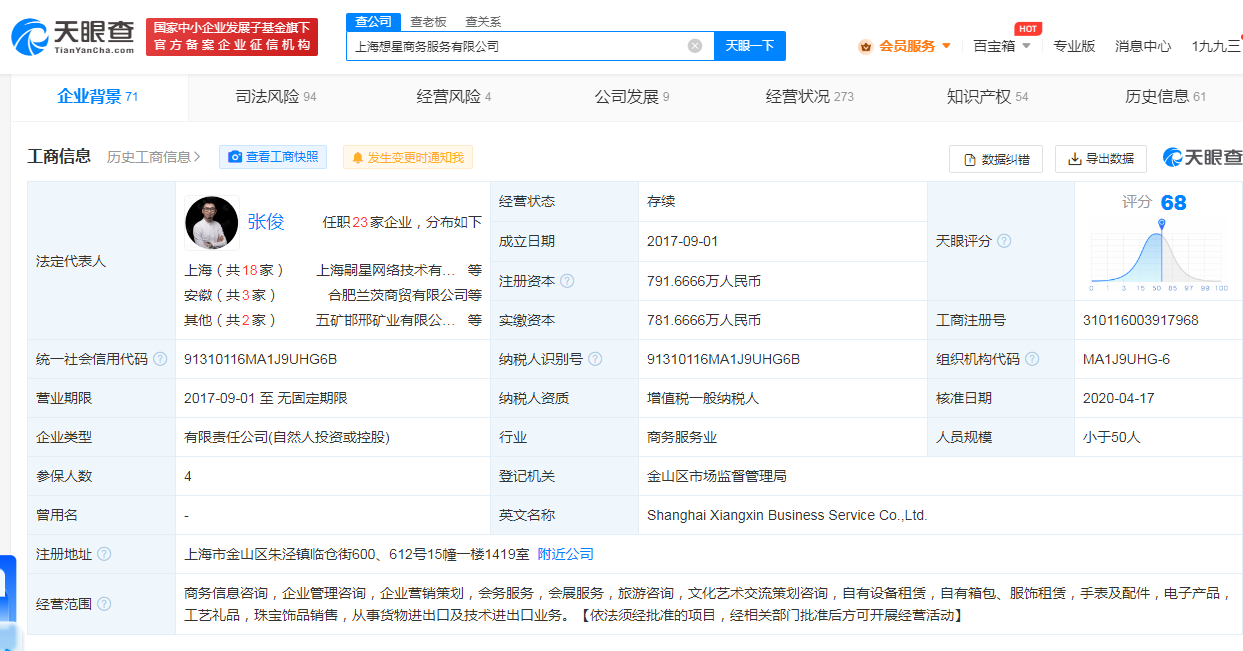
Task: Click the bell icon in 发生变更时通知我
Action: coord(357,157)
